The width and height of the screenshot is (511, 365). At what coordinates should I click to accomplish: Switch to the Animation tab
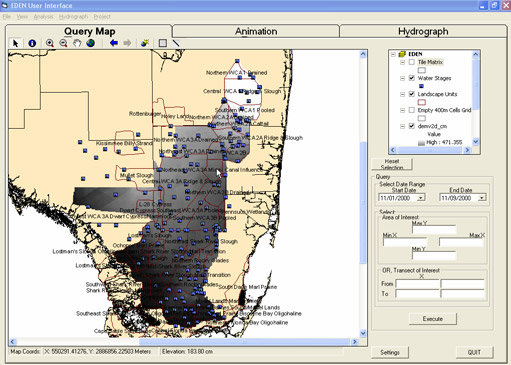pos(256,31)
